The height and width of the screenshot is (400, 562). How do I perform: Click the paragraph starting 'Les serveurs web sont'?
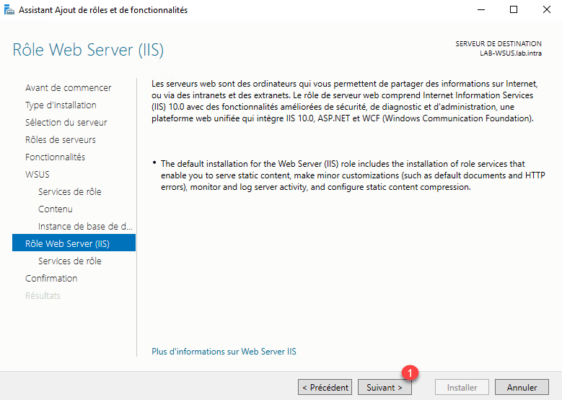[344, 101]
